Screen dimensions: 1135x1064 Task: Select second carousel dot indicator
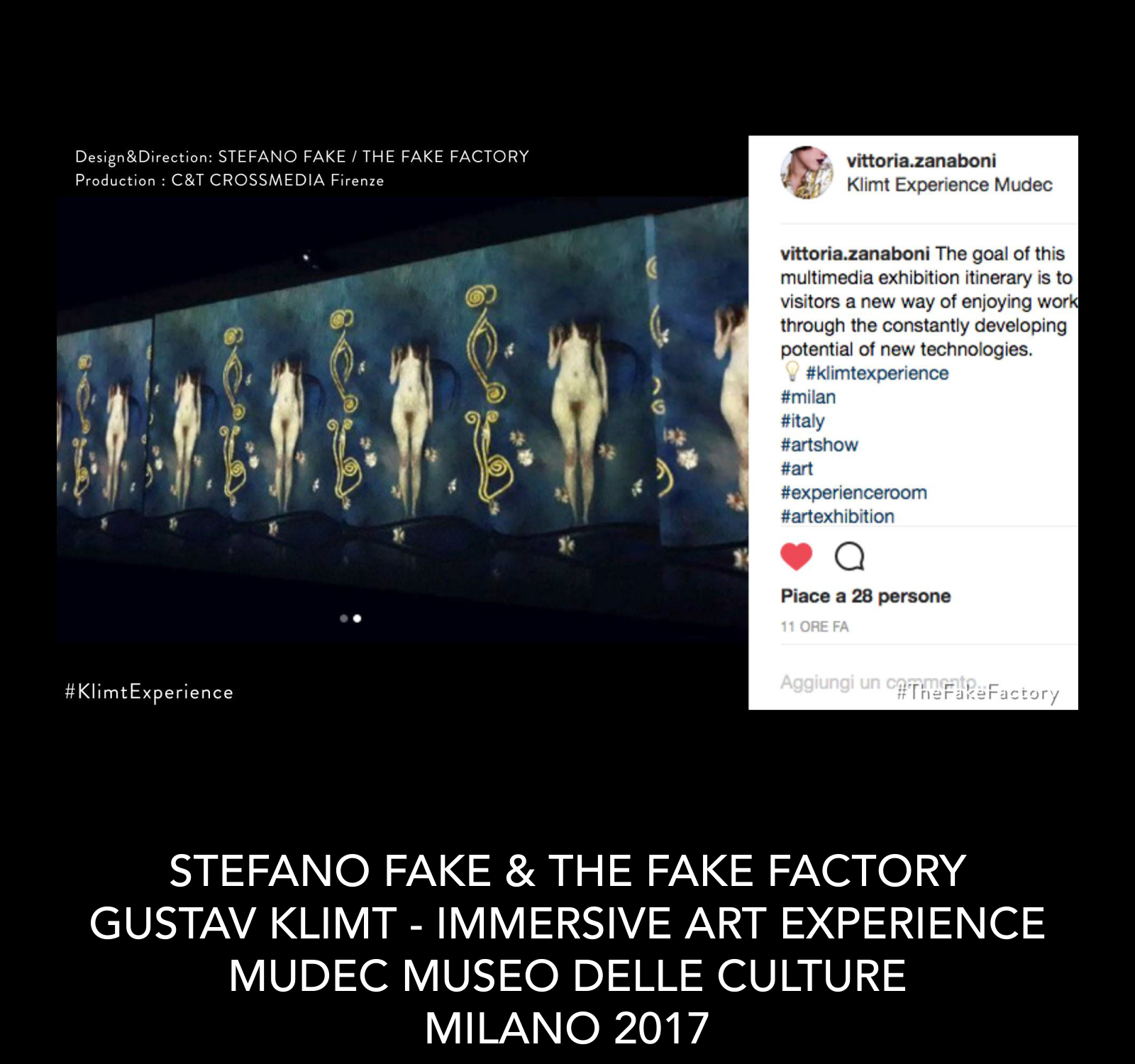[357, 619]
